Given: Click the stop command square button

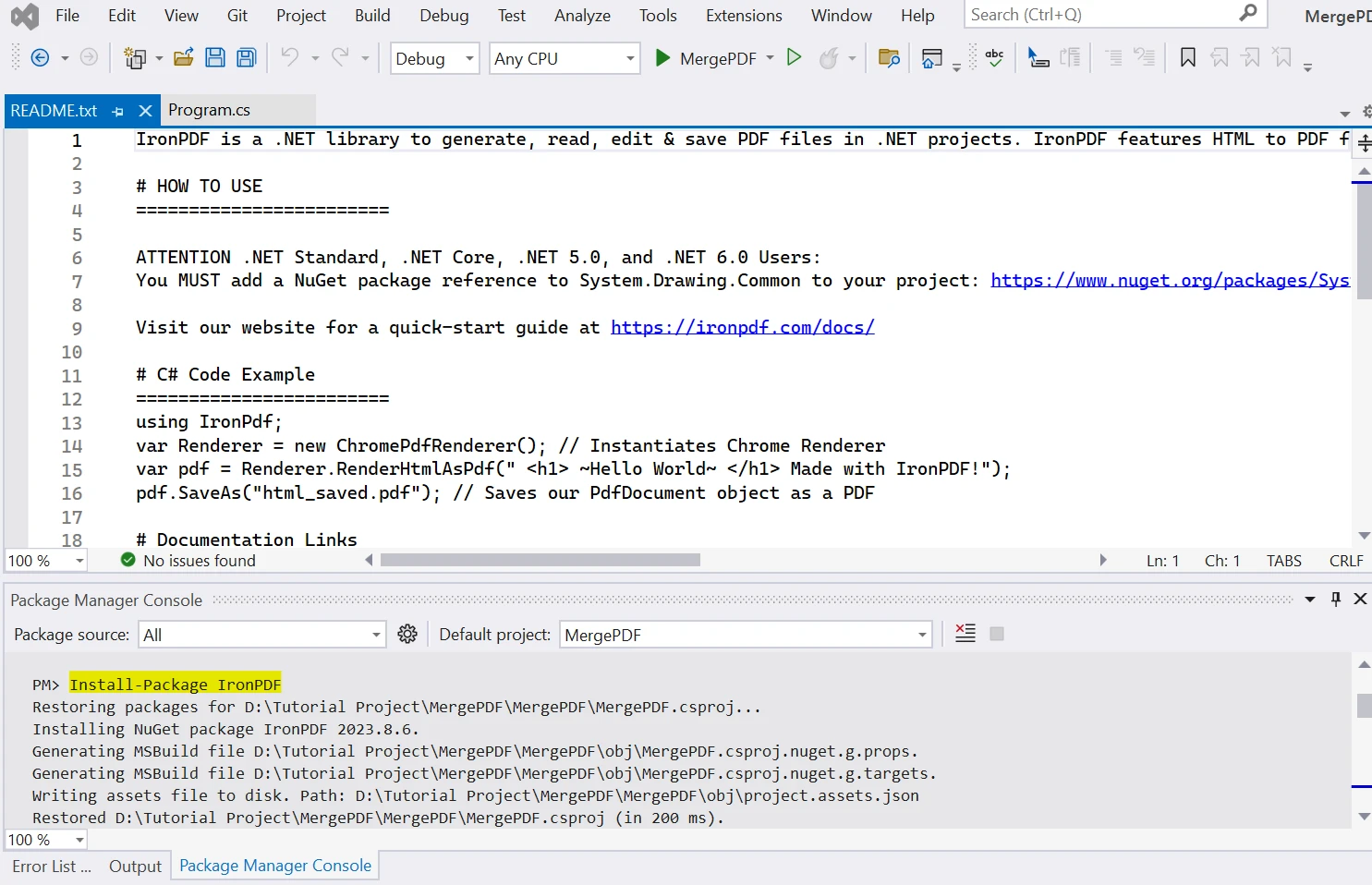Looking at the screenshot, I should (997, 634).
